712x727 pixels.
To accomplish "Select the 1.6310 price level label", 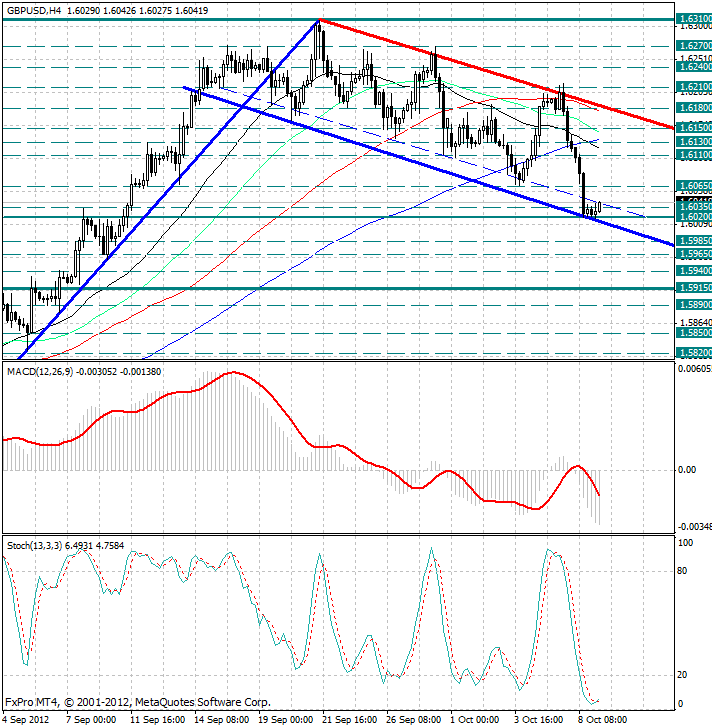I will [693, 19].
